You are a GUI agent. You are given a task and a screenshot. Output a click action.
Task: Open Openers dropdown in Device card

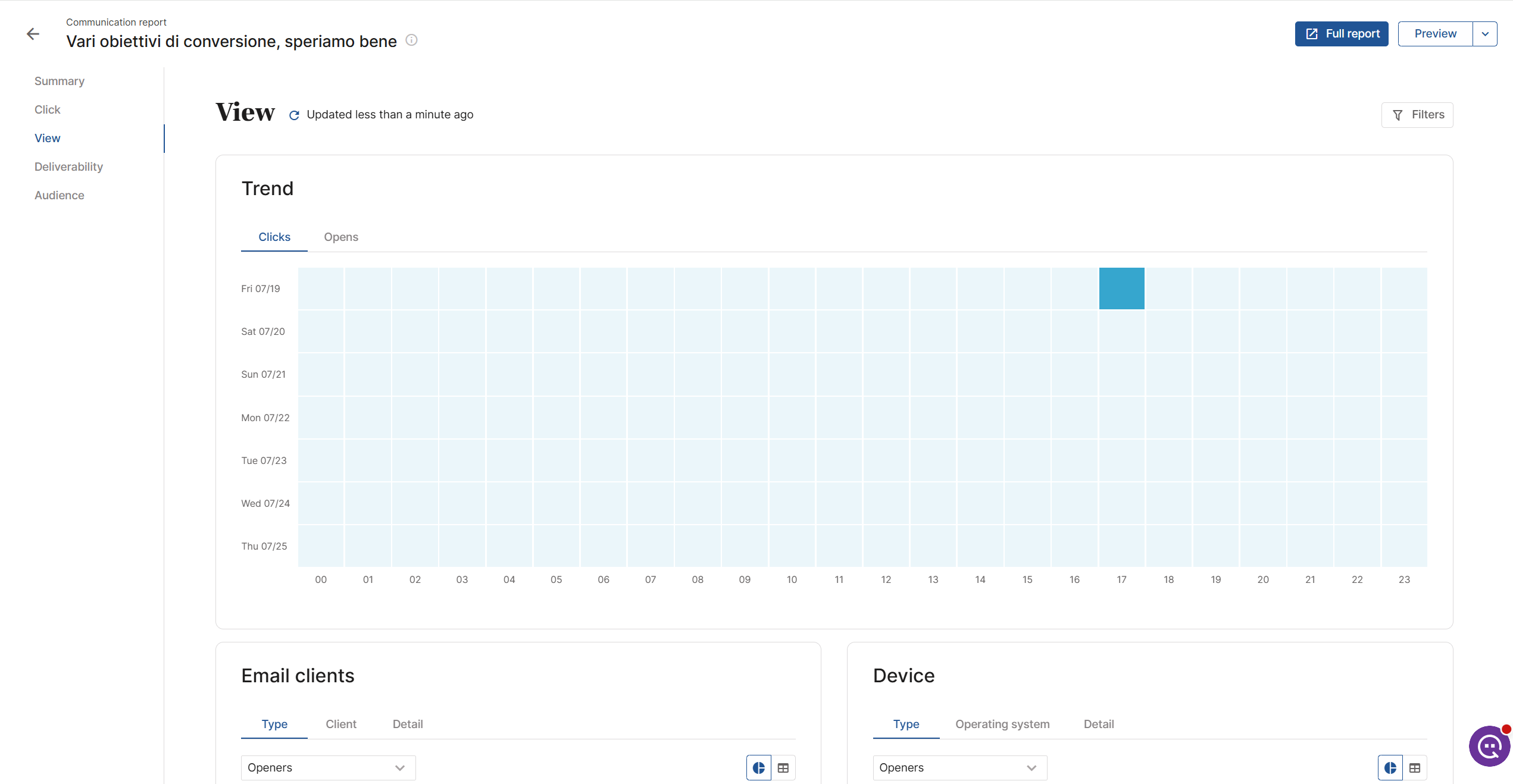959,767
